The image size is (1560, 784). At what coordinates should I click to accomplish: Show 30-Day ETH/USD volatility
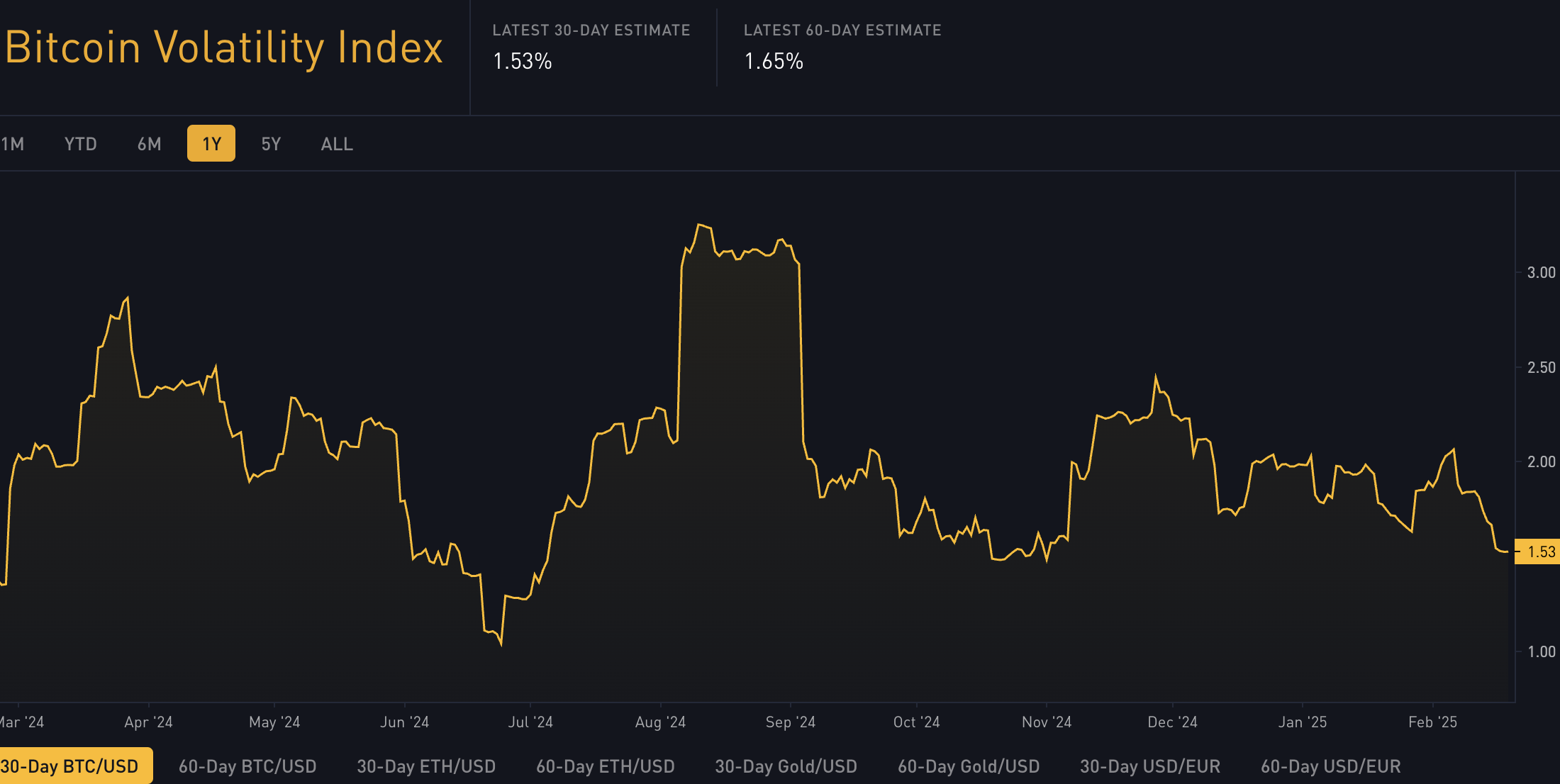pos(426,766)
